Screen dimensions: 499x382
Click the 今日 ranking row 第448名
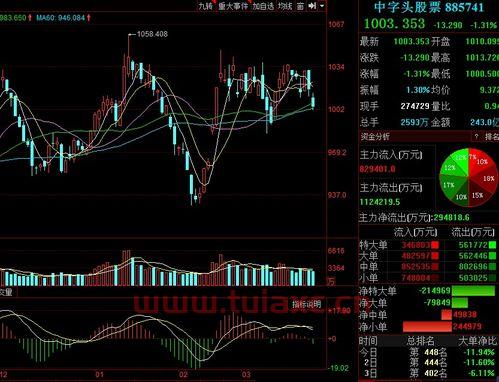click(428, 352)
